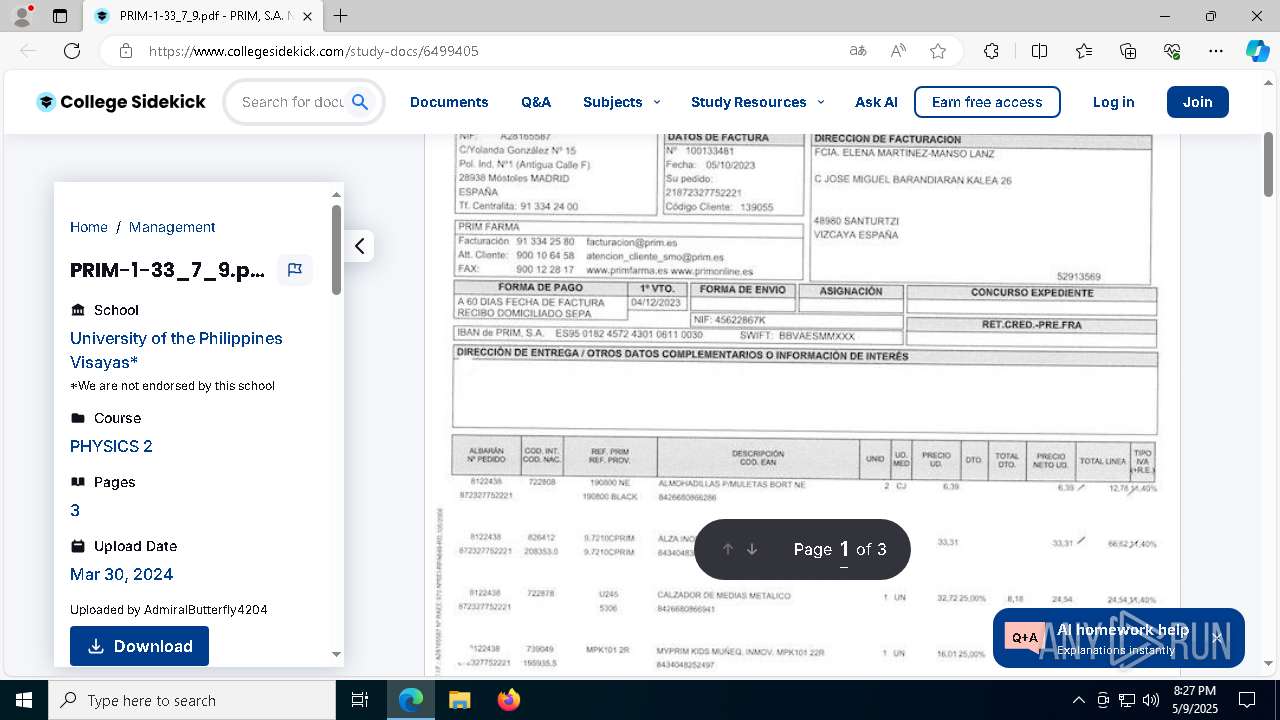Image resolution: width=1280 pixels, height=720 pixels.
Task: Show hidden system tray icons
Action: coord(1078,700)
